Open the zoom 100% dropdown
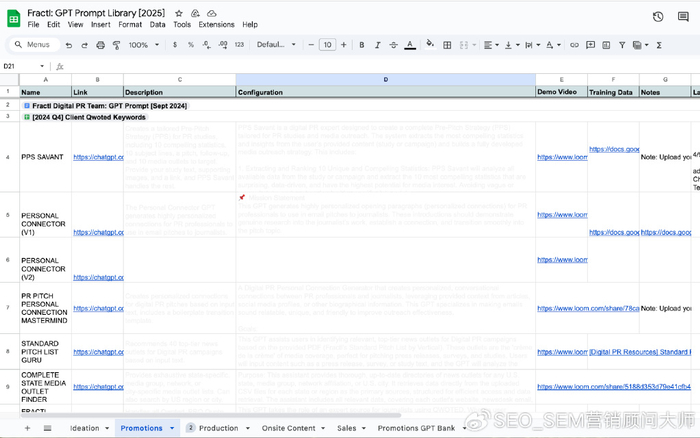 [x=142, y=45]
